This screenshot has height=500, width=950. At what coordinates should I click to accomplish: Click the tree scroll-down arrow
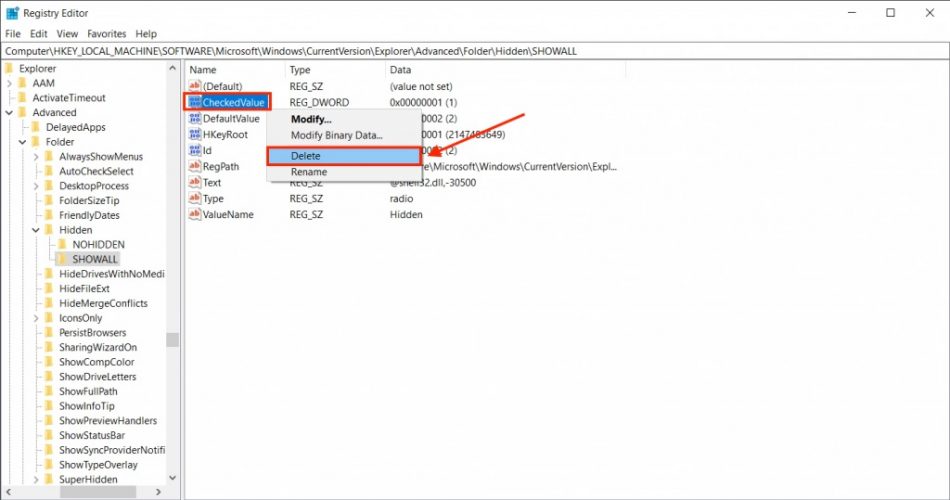click(173, 478)
